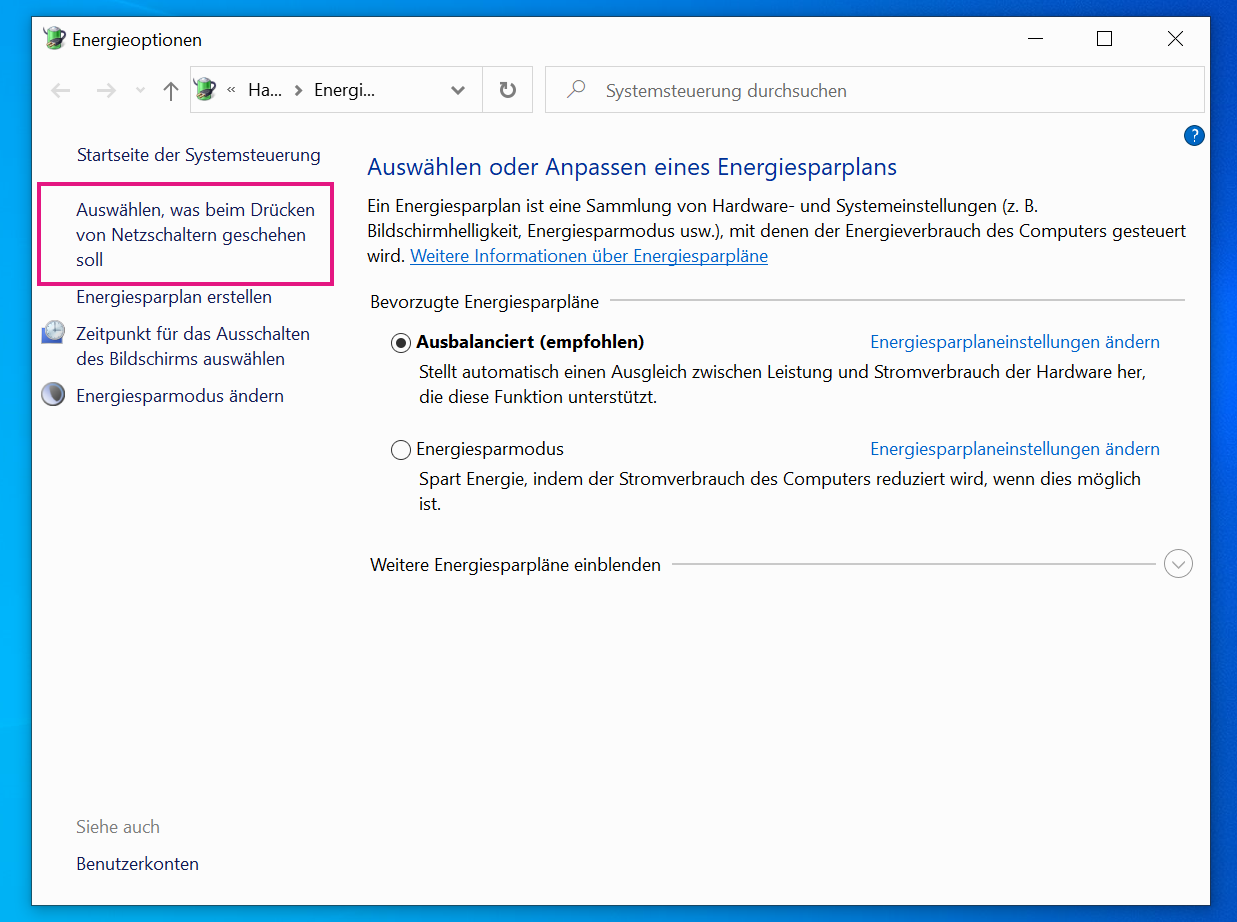Viewport: 1237px width, 922px height.
Task: Open Startseite der Systemsteuerung
Action: [x=198, y=155]
